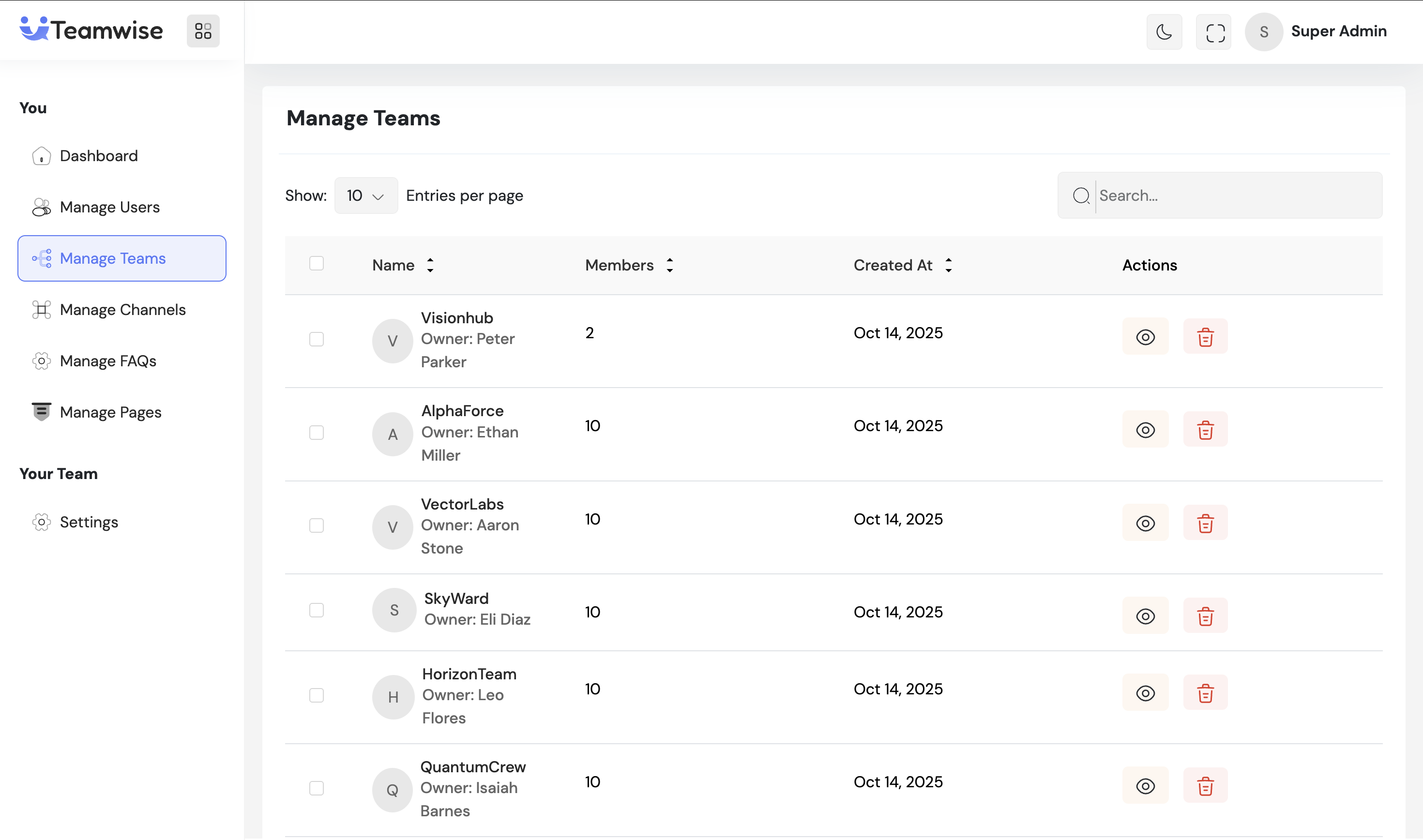Open VectorLabs team view icon
The width and height of the screenshot is (1423, 840).
[1145, 523]
